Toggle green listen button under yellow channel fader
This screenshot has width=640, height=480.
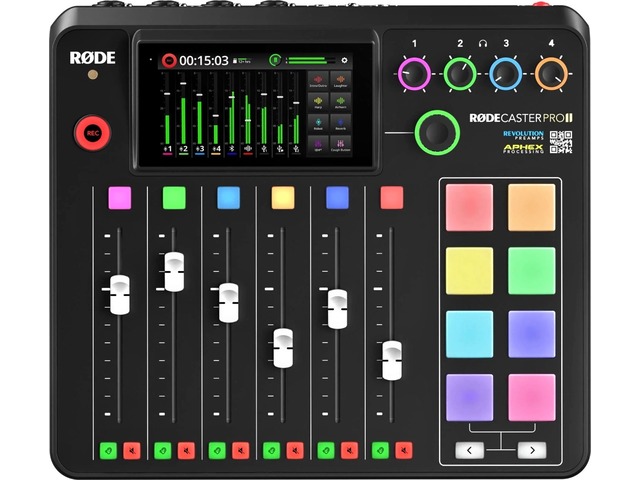click(271, 451)
